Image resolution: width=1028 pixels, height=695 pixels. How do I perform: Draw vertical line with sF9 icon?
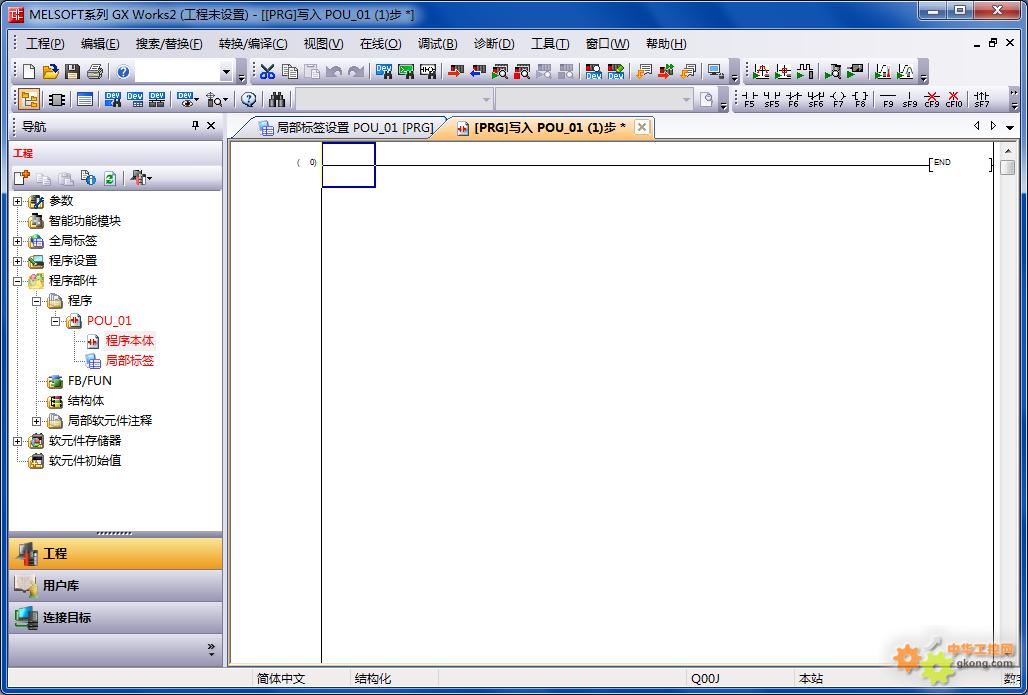(x=910, y=100)
